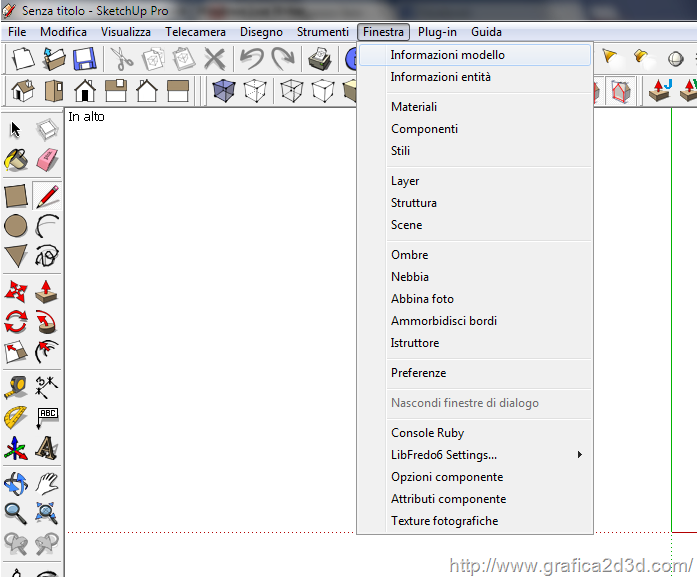Open the Materiali window
The image size is (697, 577).
(x=414, y=107)
